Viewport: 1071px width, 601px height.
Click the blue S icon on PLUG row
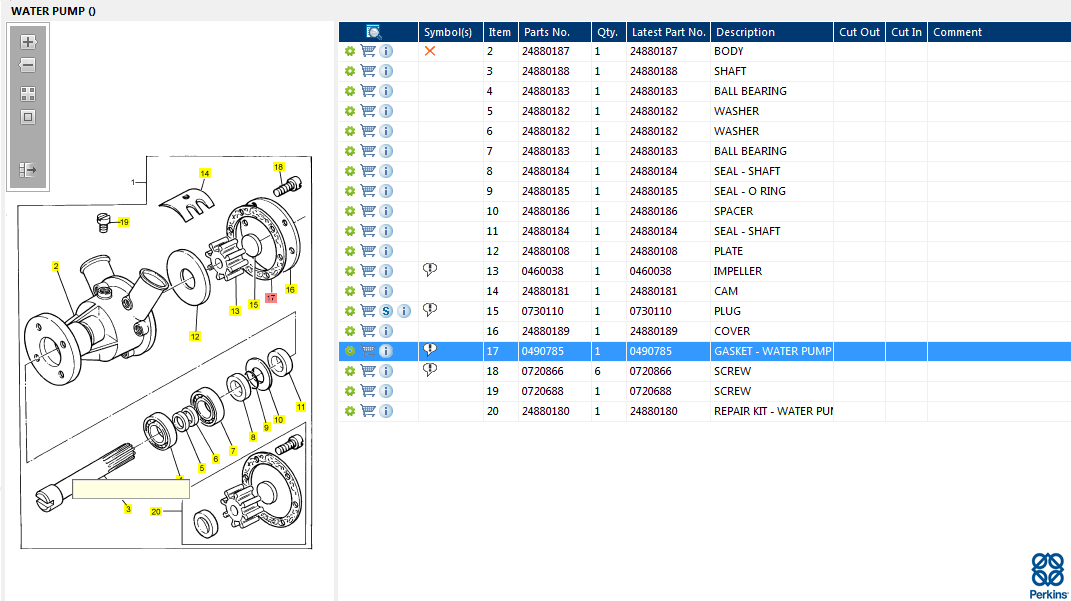click(x=386, y=311)
